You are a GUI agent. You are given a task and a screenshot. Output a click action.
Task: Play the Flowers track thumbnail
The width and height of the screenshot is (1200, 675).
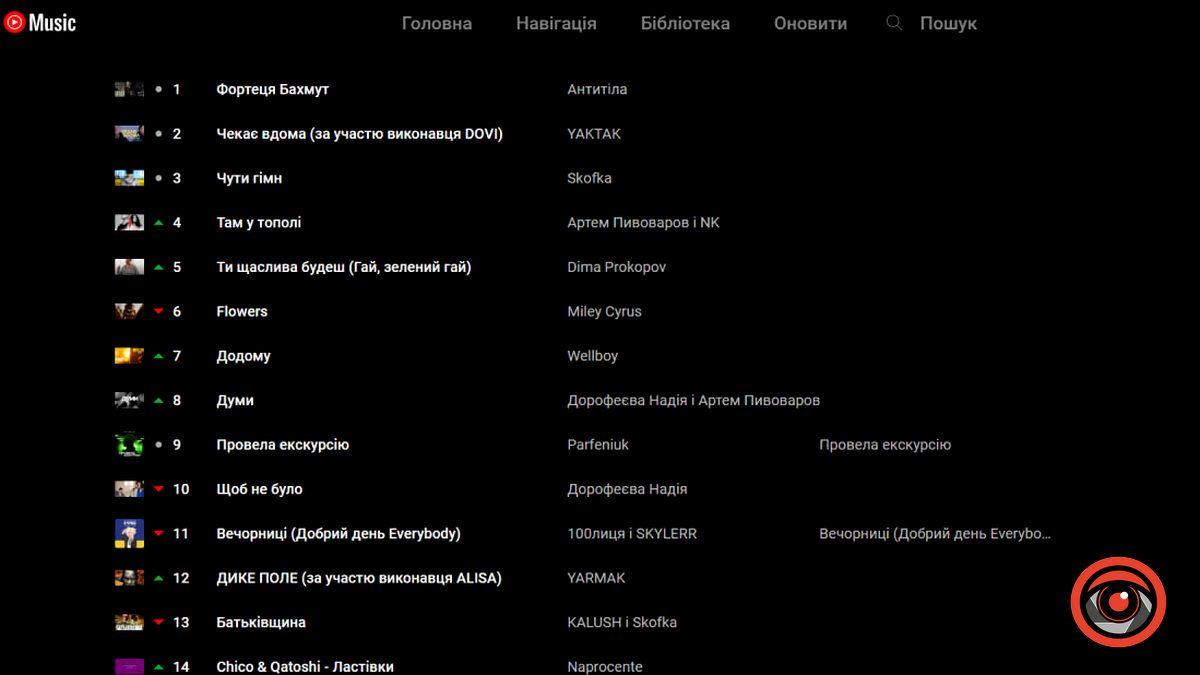pos(129,311)
